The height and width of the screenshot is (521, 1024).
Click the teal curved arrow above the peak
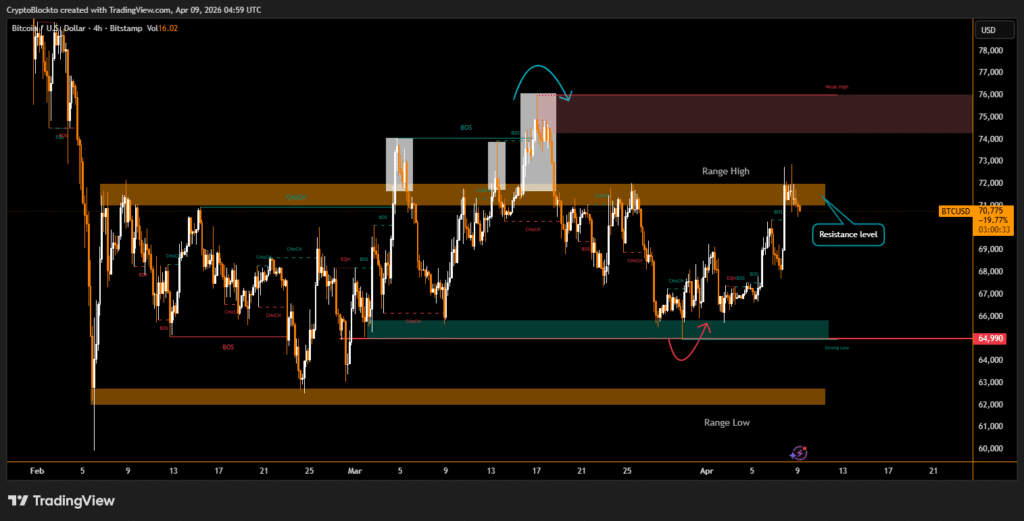click(545, 78)
